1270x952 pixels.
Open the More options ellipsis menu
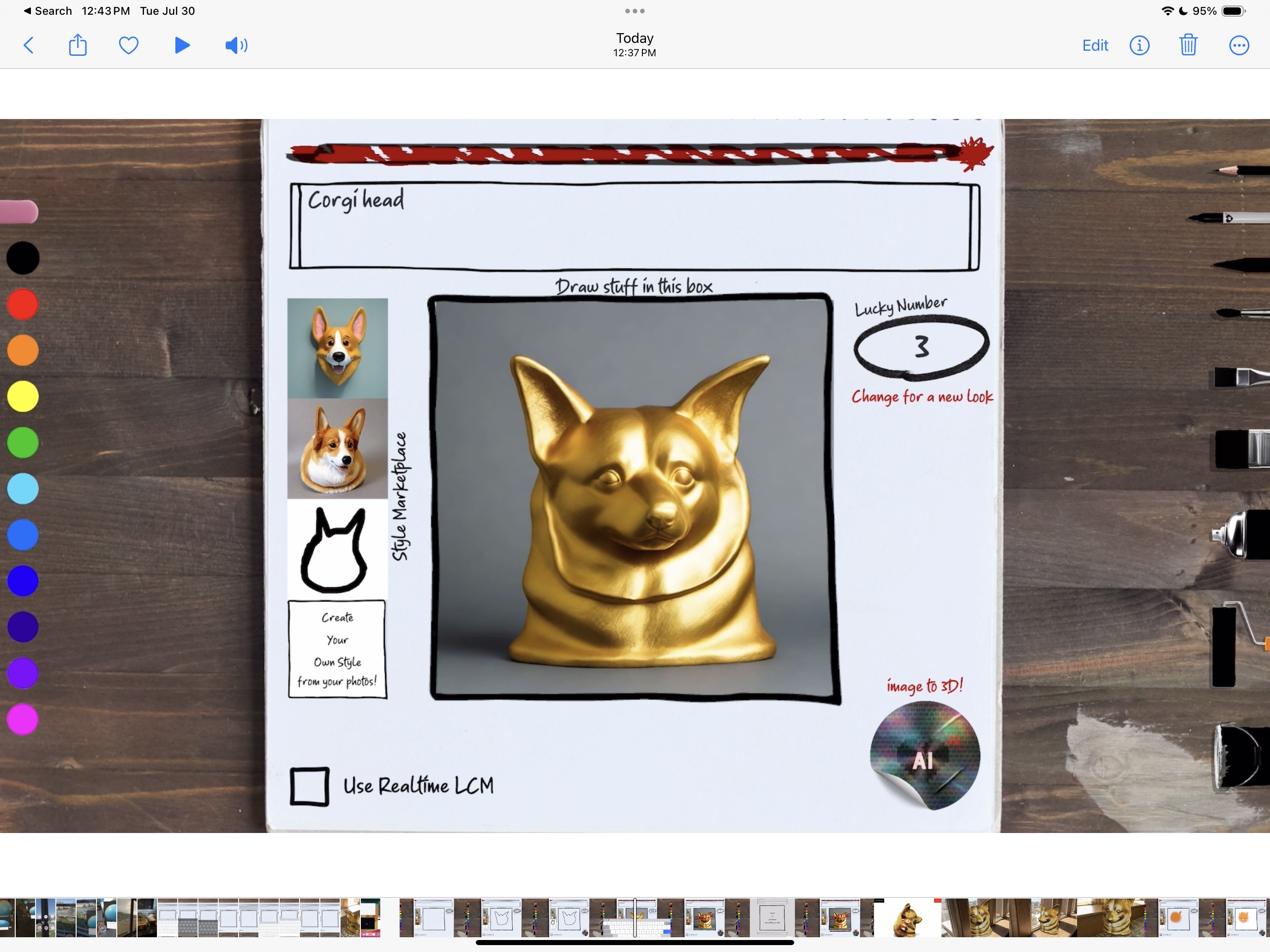tap(1239, 45)
